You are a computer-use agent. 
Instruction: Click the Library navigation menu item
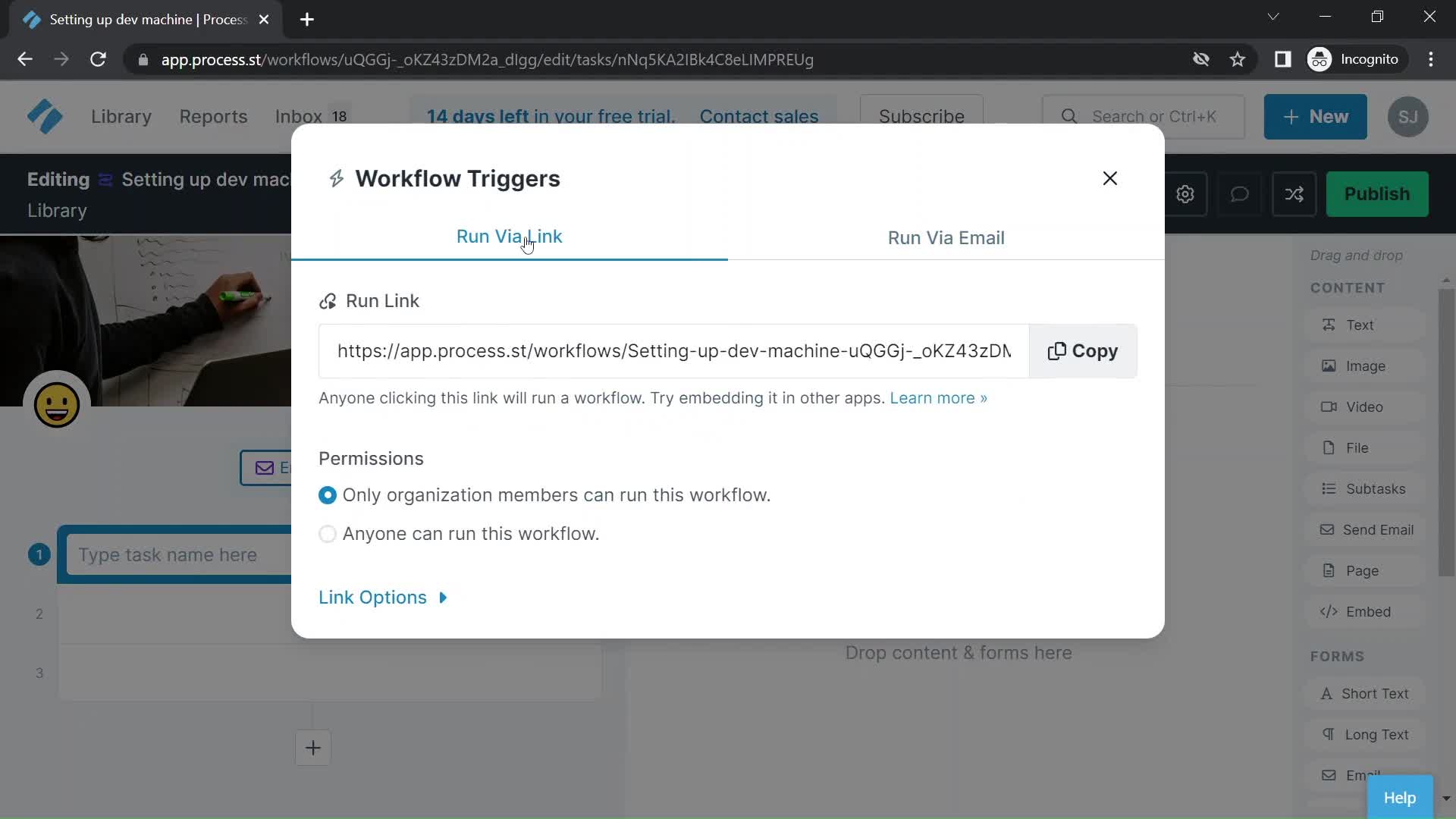click(x=120, y=116)
